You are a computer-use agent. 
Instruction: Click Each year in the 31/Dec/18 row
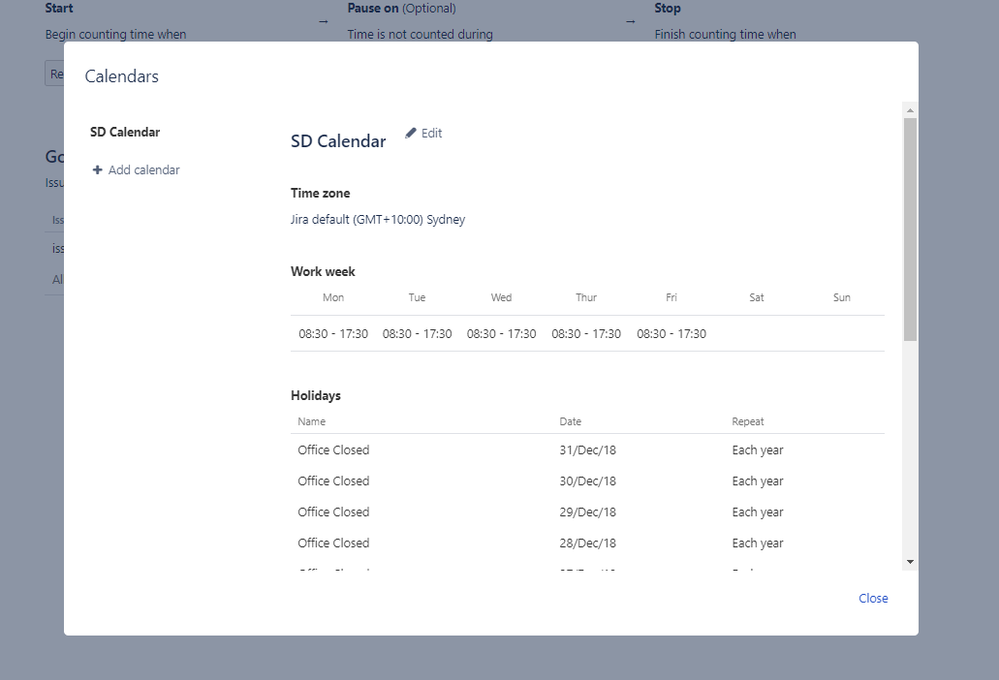[x=758, y=450]
